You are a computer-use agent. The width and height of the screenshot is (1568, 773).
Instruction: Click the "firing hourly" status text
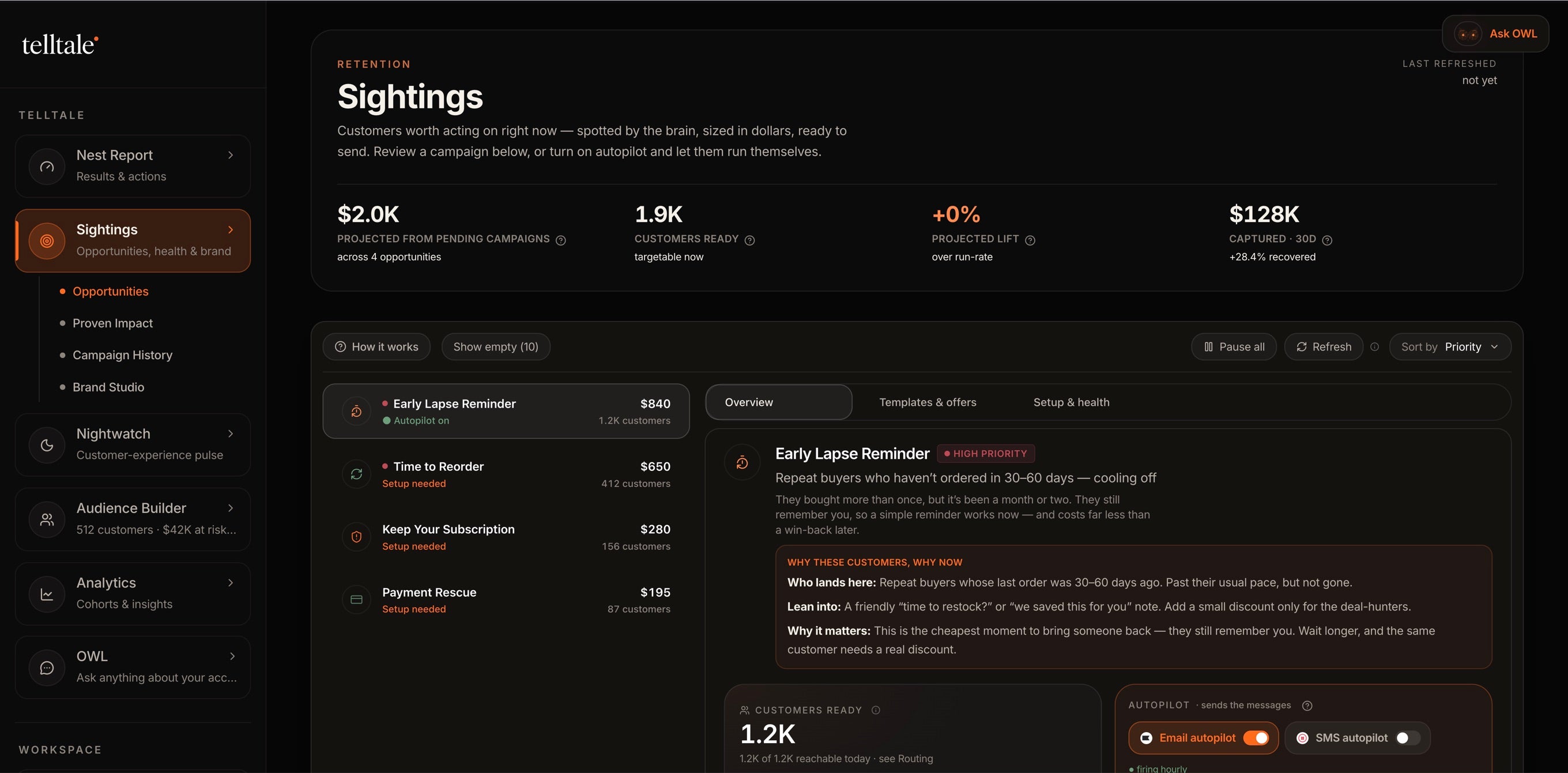click(x=1162, y=768)
